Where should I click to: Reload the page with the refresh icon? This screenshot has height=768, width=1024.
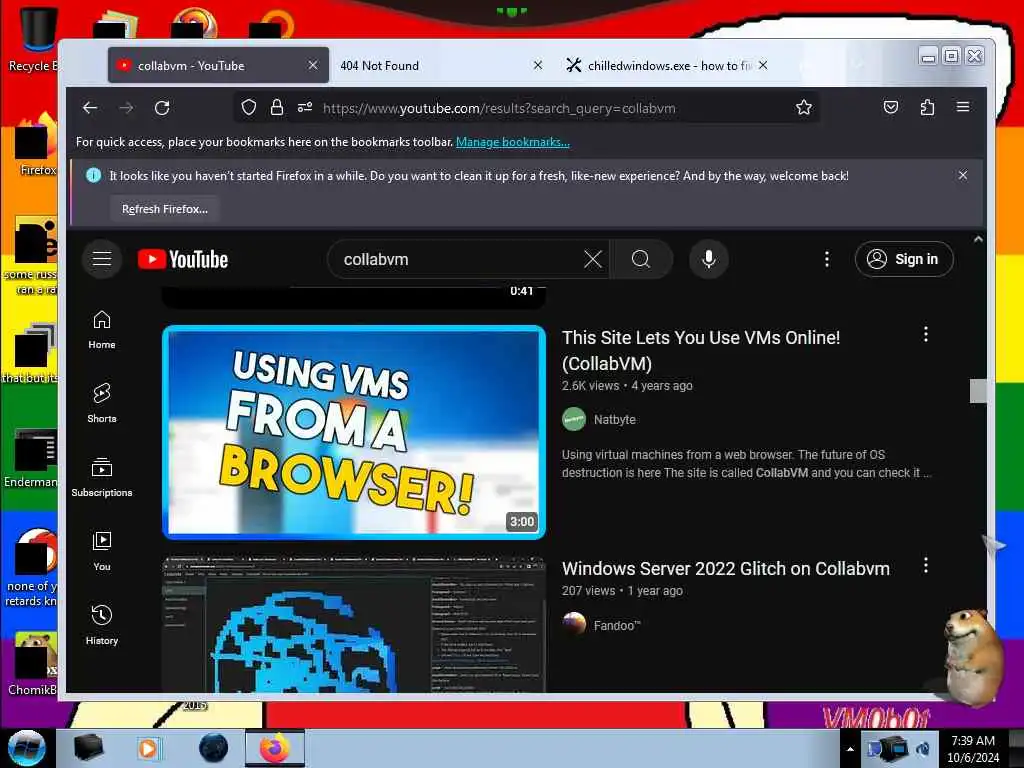pos(162,108)
